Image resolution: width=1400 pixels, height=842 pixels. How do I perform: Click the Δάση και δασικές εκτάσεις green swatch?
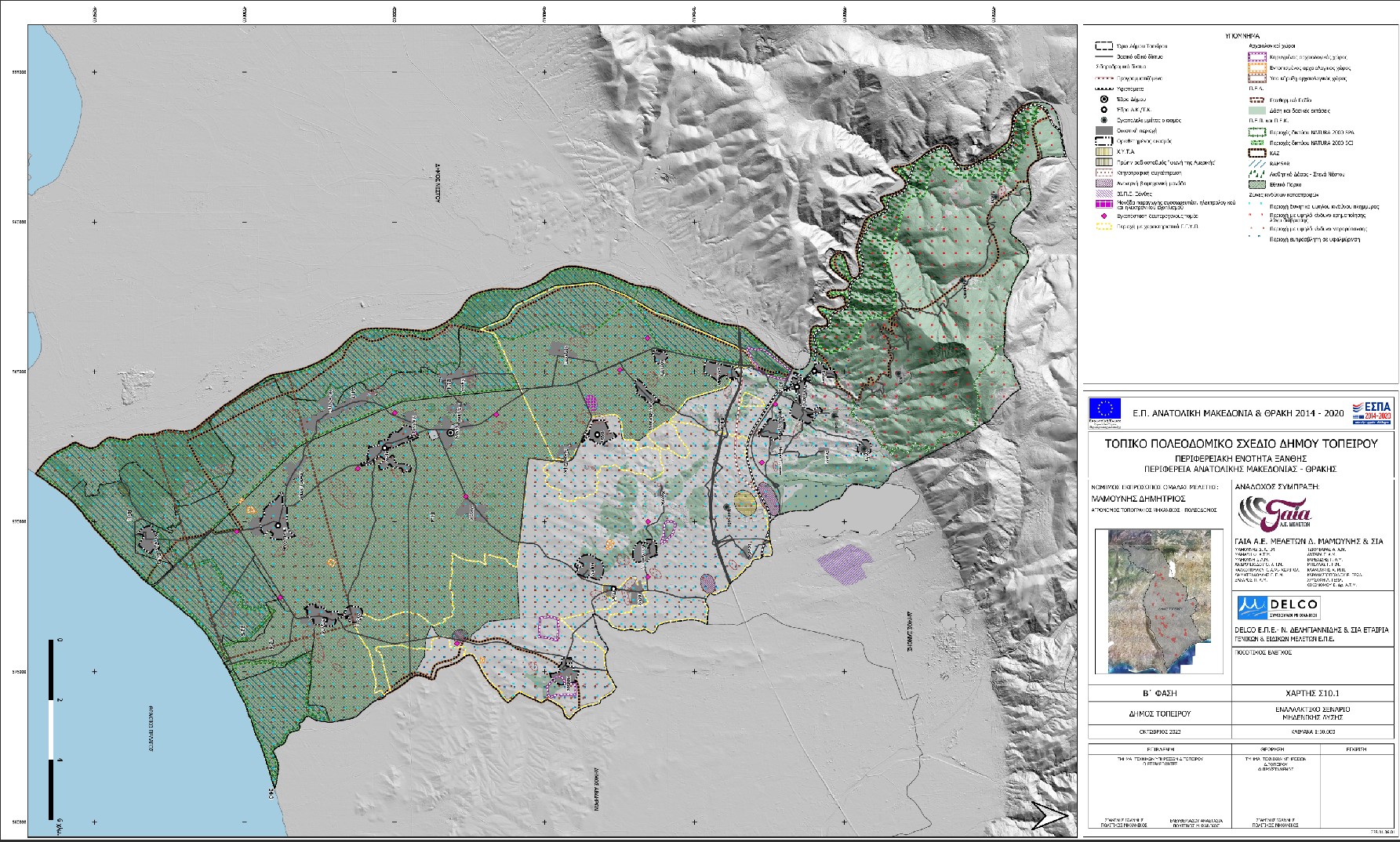coord(1257,111)
